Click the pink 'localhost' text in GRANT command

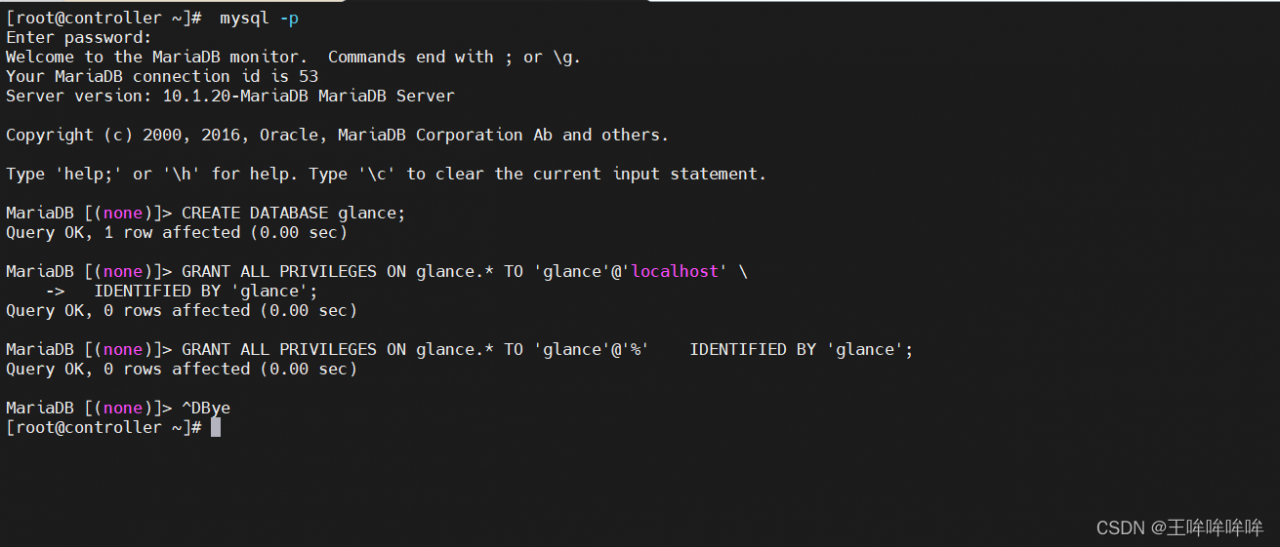(x=674, y=272)
